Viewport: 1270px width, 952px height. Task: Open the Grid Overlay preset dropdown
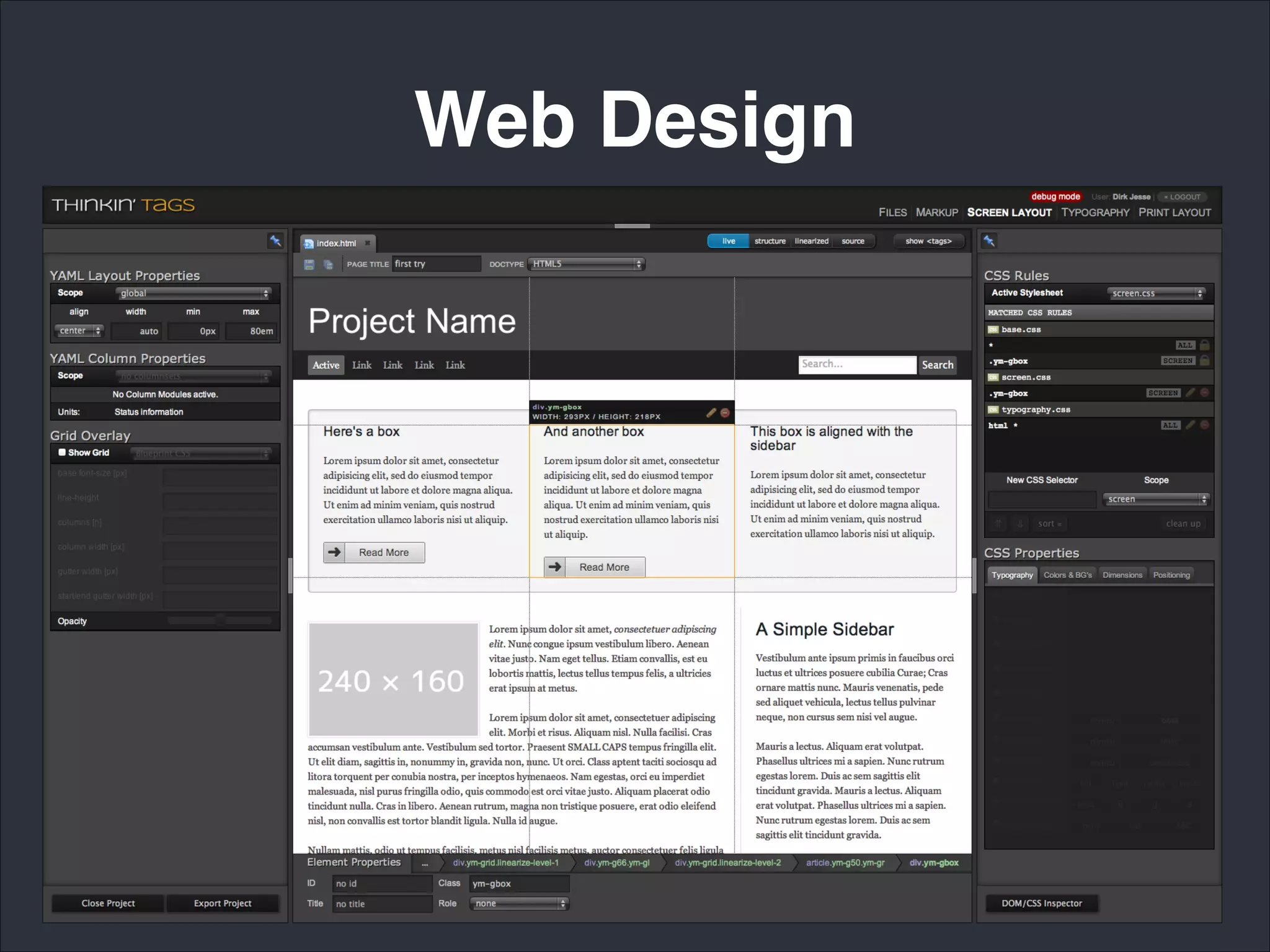click(x=201, y=454)
